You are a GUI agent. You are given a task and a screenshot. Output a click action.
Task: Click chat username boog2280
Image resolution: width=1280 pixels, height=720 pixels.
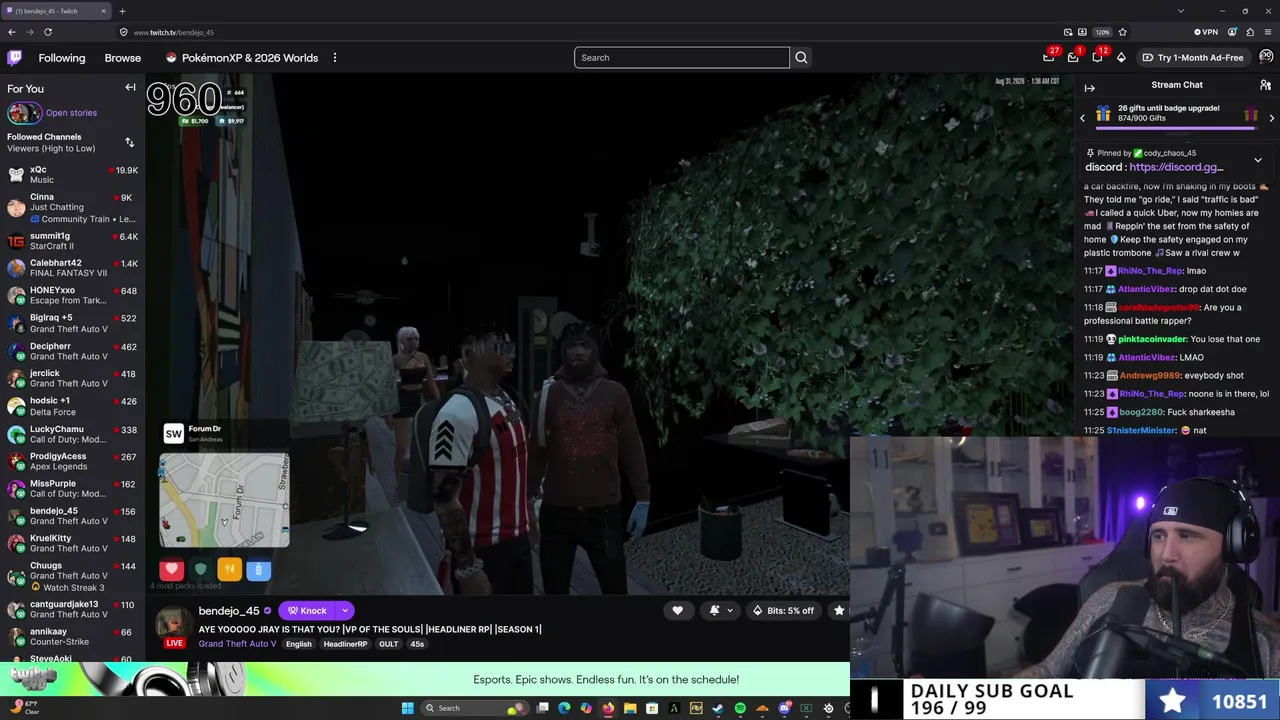(x=1142, y=412)
